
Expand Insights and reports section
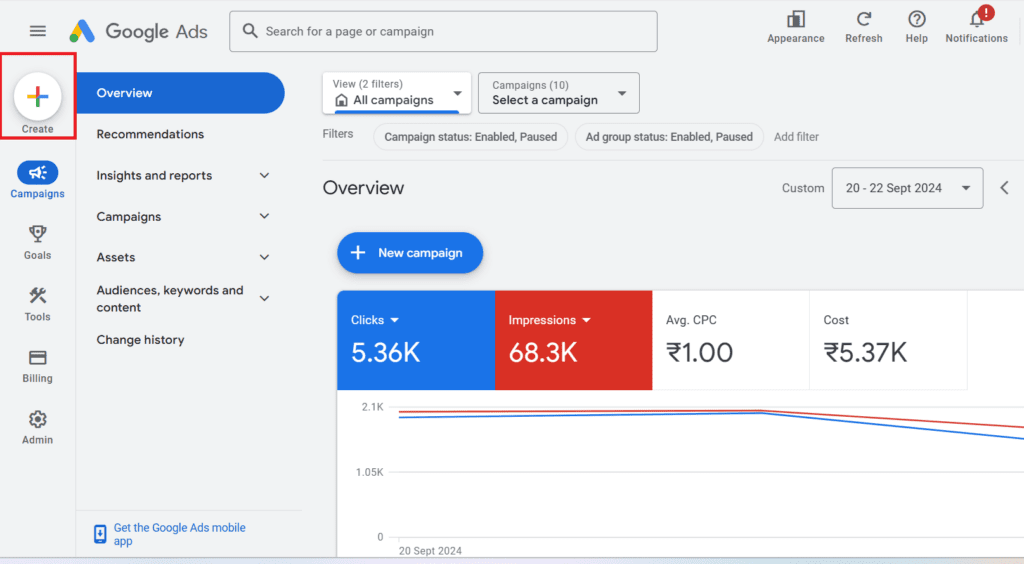click(x=264, y=176)
